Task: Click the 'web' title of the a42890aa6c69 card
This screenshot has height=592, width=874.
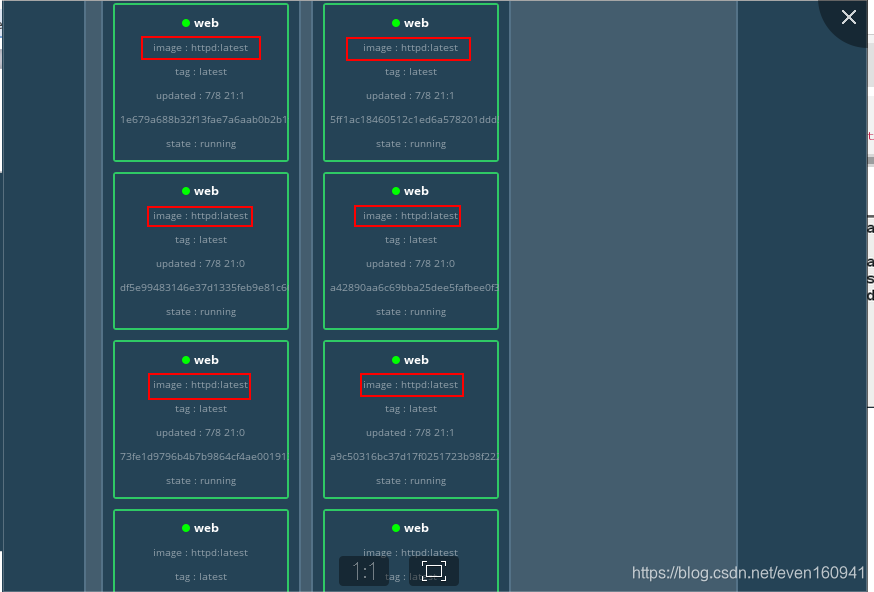Action: [416, 191]
